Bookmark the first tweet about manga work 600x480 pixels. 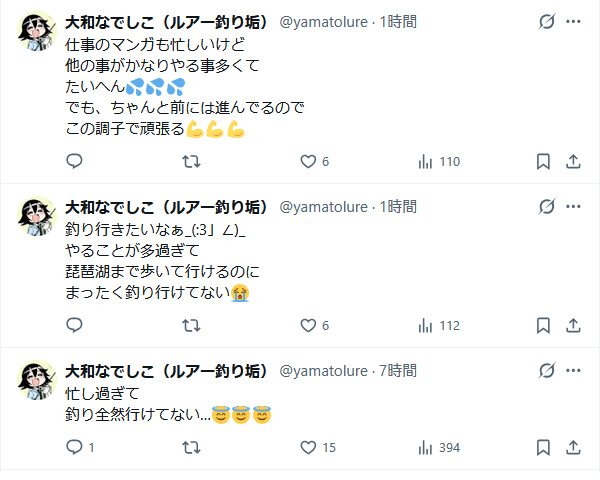543,161
